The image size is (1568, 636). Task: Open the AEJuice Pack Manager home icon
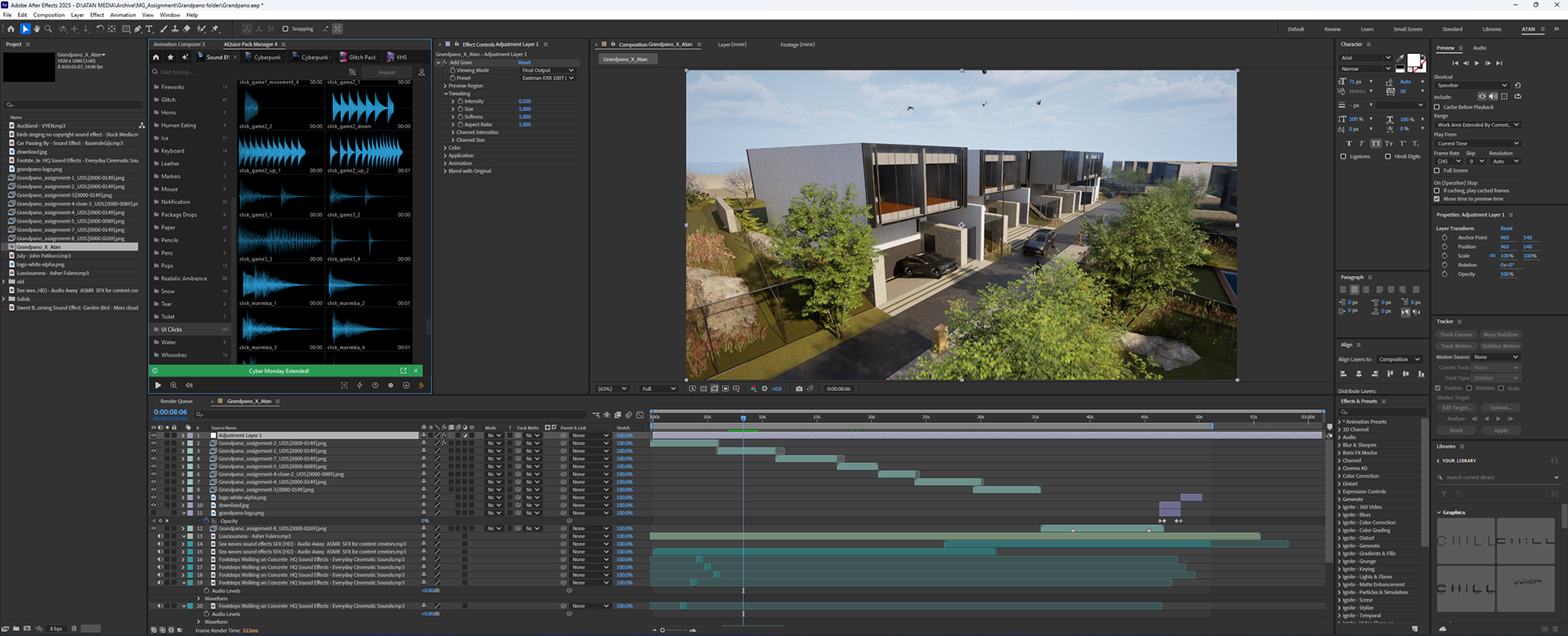tap(156, 57)
